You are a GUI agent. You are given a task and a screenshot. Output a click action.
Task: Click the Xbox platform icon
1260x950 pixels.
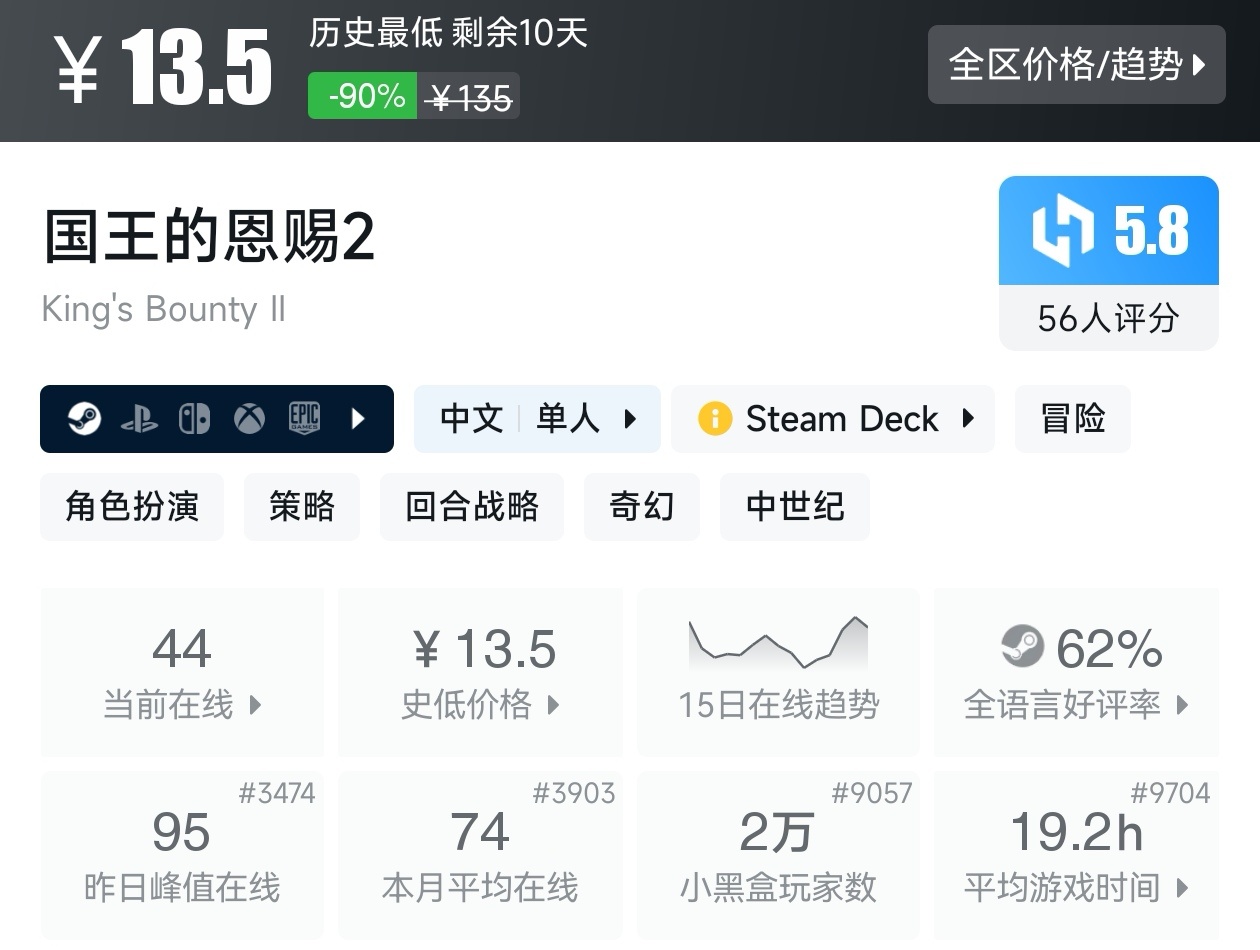pyautogui.click(x=249, y=419)
